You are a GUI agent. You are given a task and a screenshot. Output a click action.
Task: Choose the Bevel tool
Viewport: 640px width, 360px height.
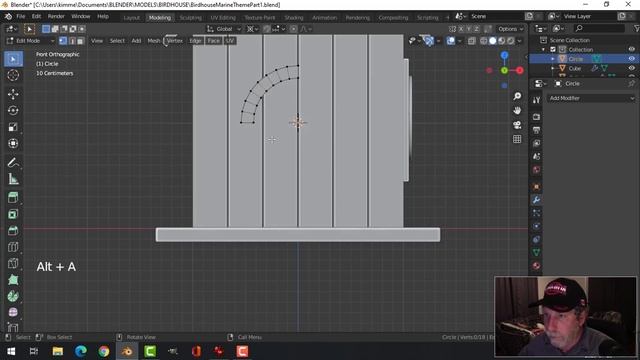[x=13, y=230]
